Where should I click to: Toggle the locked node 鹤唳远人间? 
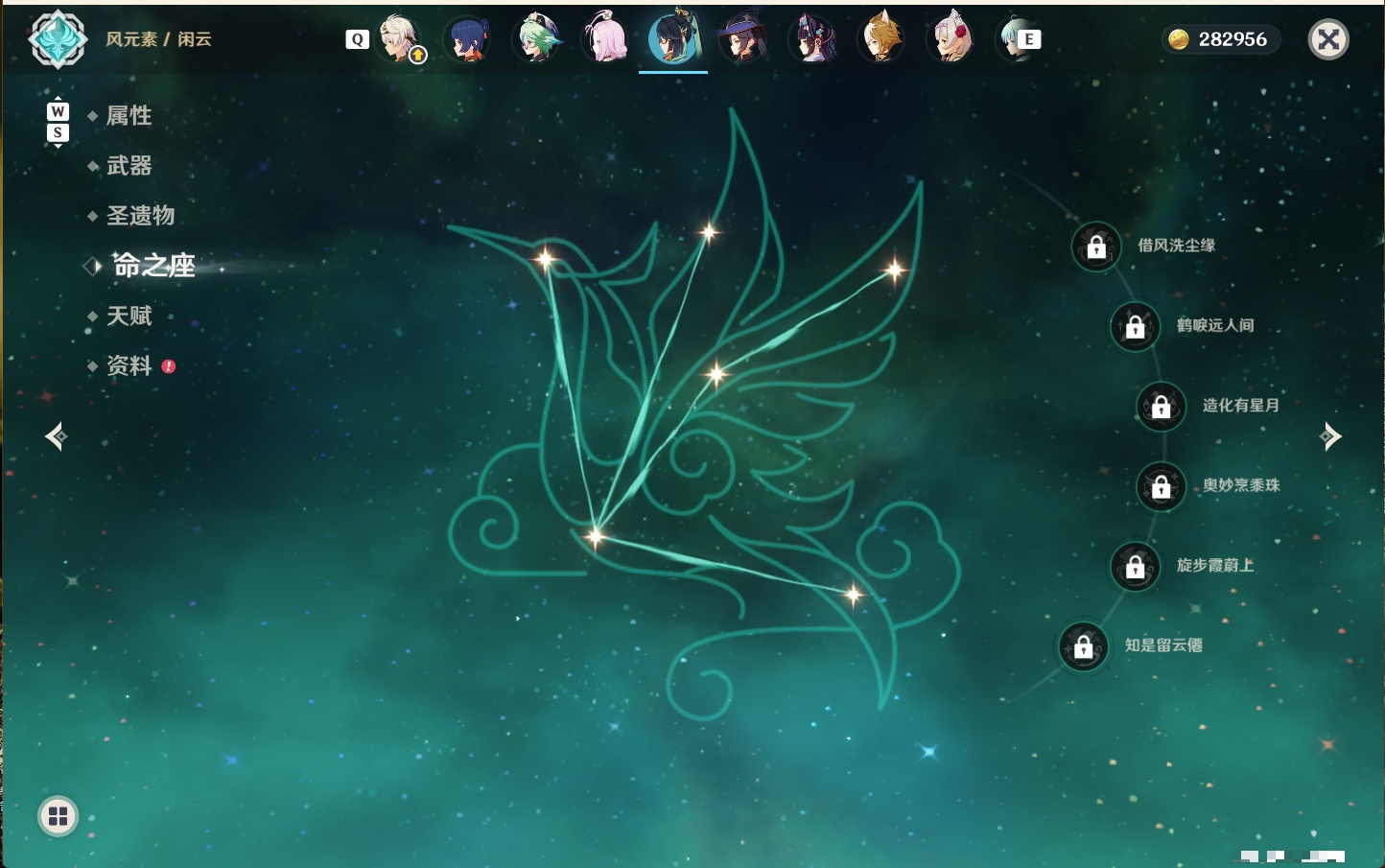[1136, 326]
